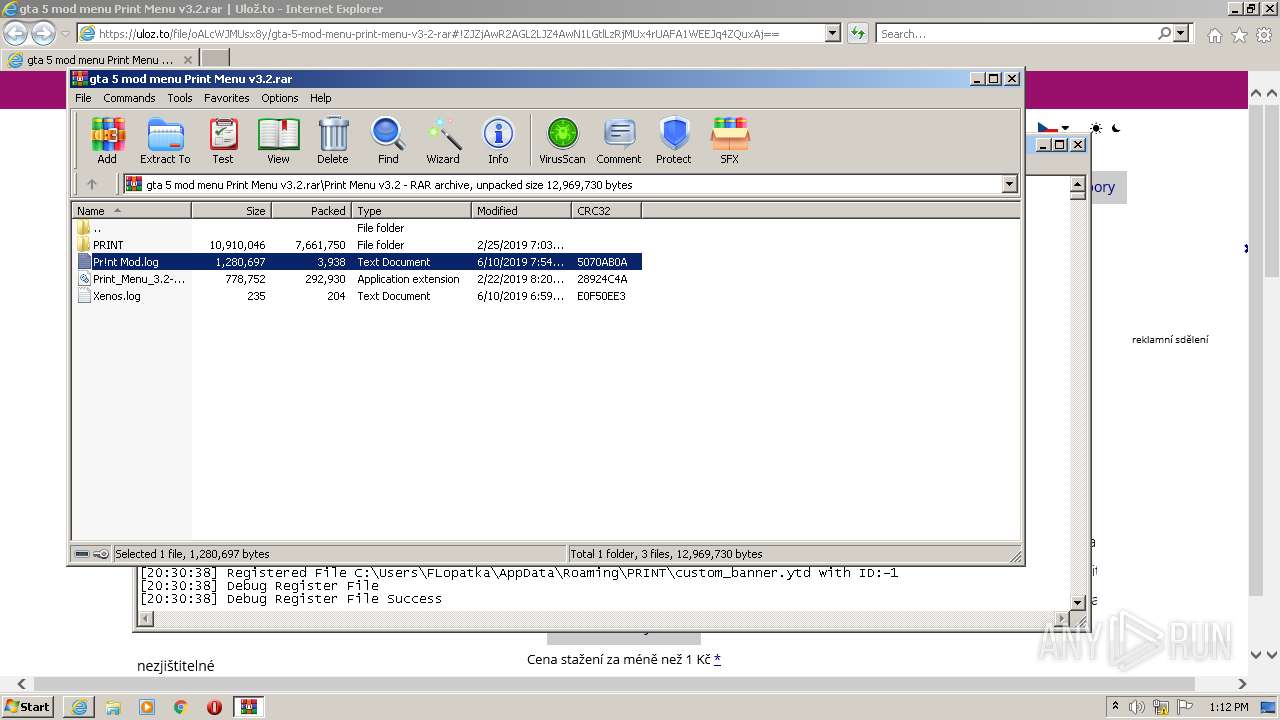
Task: Open the Options menu
Action: [x=280, y=98]
